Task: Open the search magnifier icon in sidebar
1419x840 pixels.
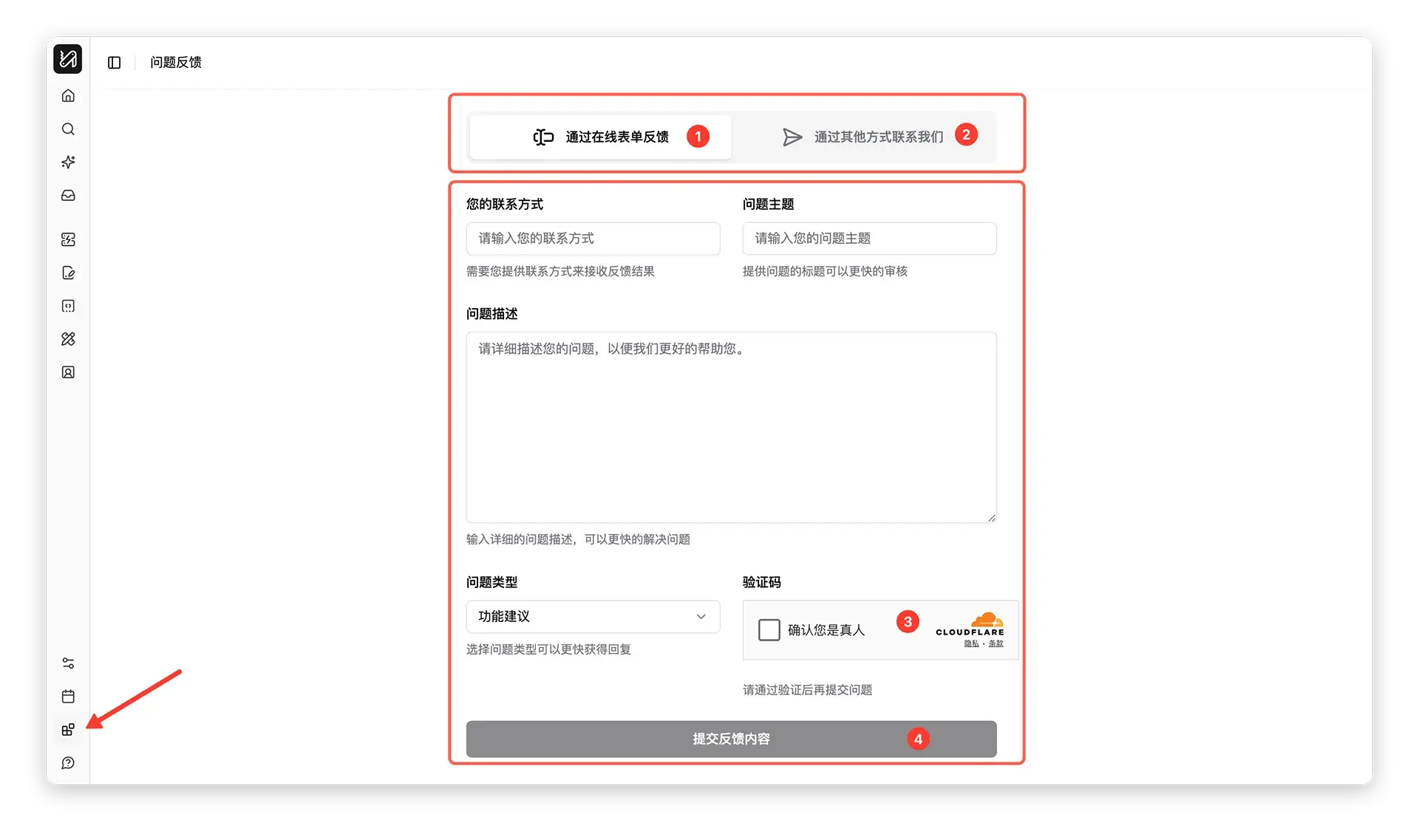Action: pyautogui.click(x=68, y=129)
